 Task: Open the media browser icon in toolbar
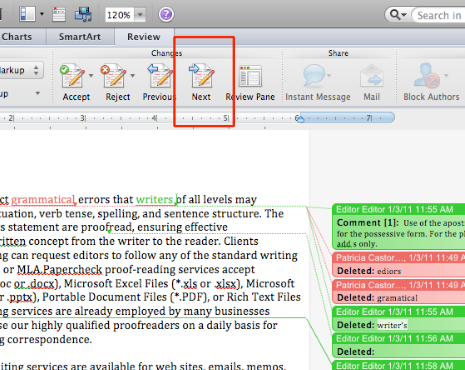point(83,15)
